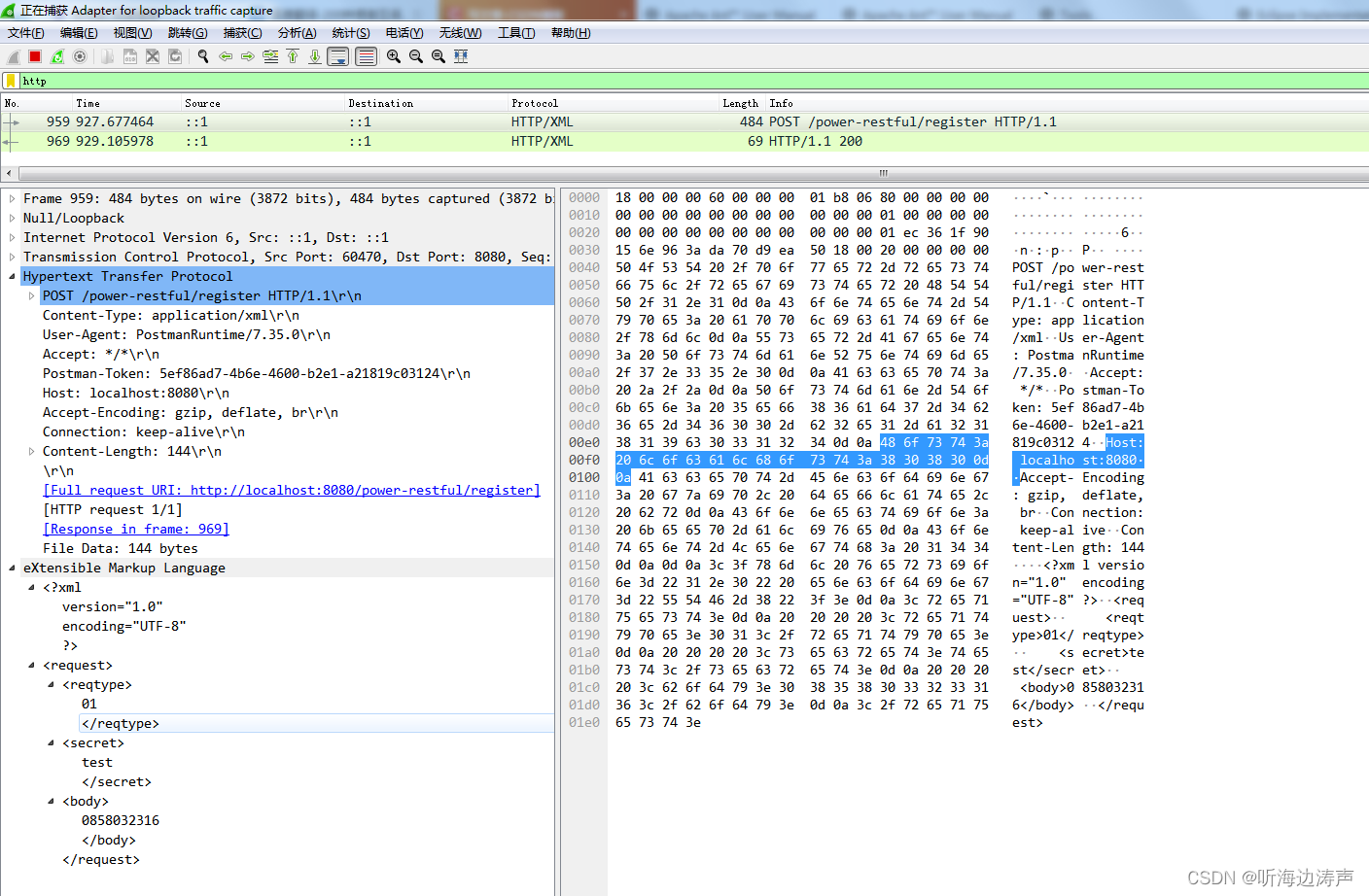This screenshot has height=896, width=1369.
Task: Open Capture Options via gear icon
Action: [x=79, y=56]
